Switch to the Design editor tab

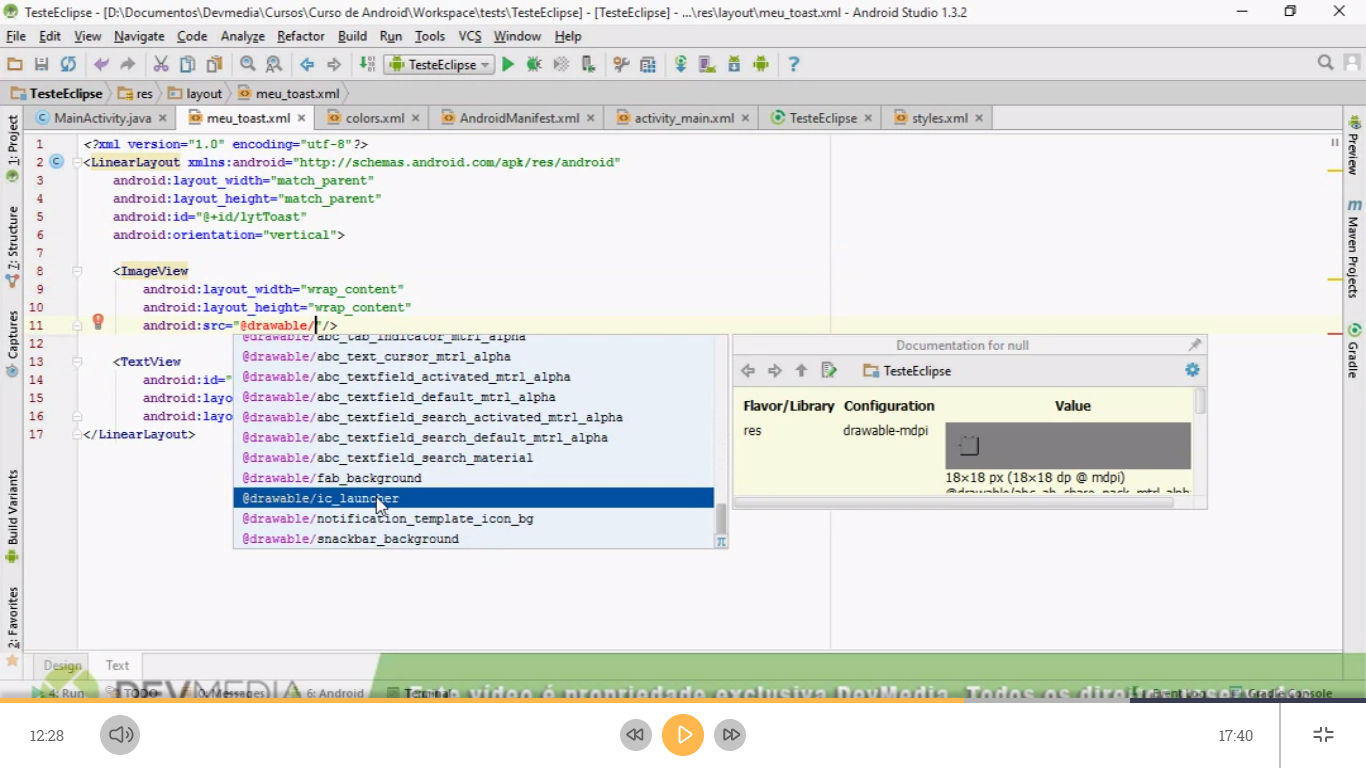pos(62,665)
